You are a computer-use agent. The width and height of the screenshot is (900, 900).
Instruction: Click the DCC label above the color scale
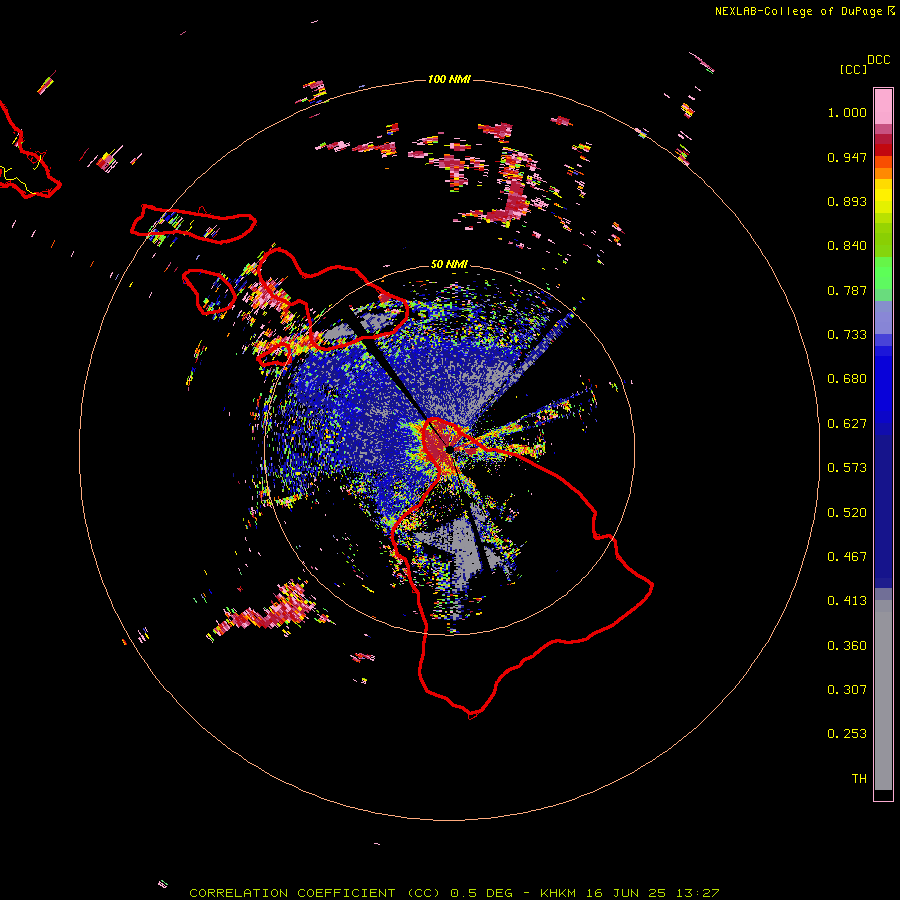click(x=878, y=60)
